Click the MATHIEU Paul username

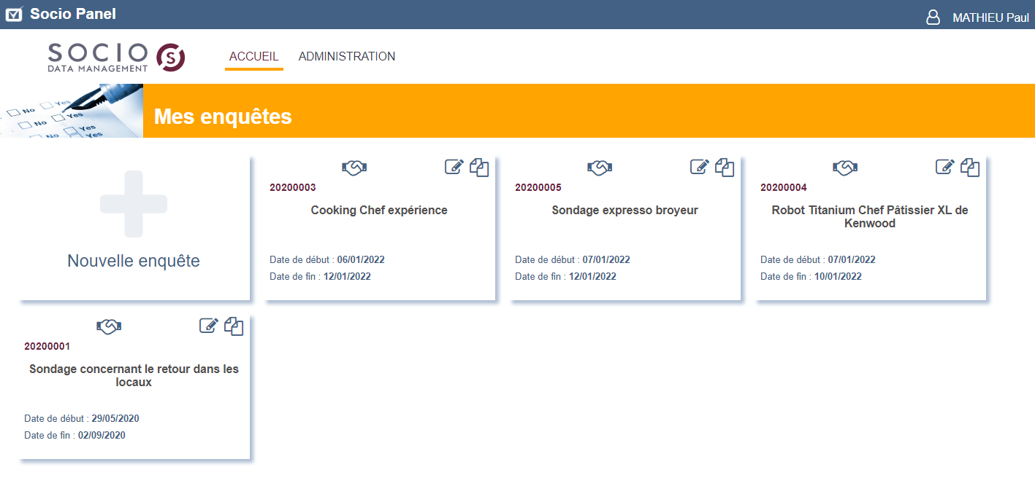pos(991,18)
